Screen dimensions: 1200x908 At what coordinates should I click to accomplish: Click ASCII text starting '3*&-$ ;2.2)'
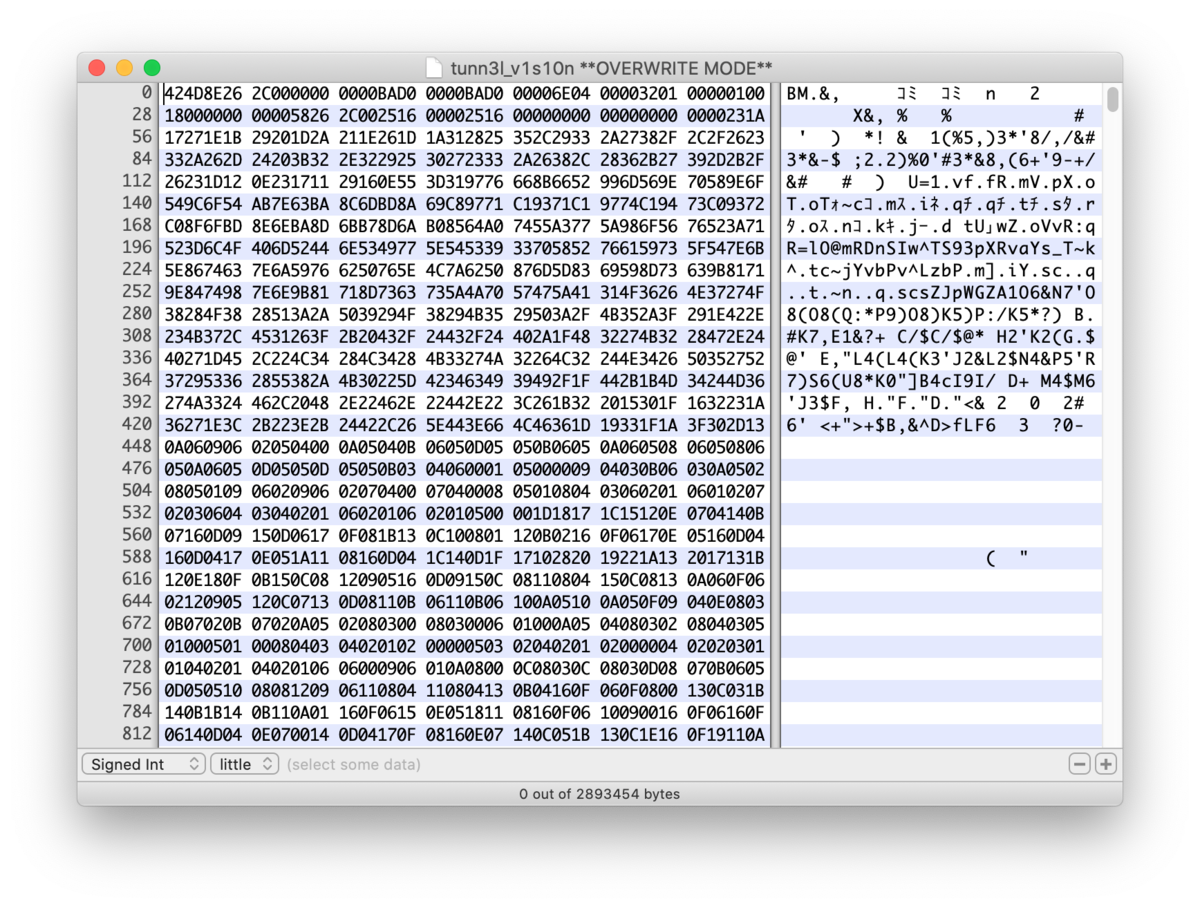point(941,160)
